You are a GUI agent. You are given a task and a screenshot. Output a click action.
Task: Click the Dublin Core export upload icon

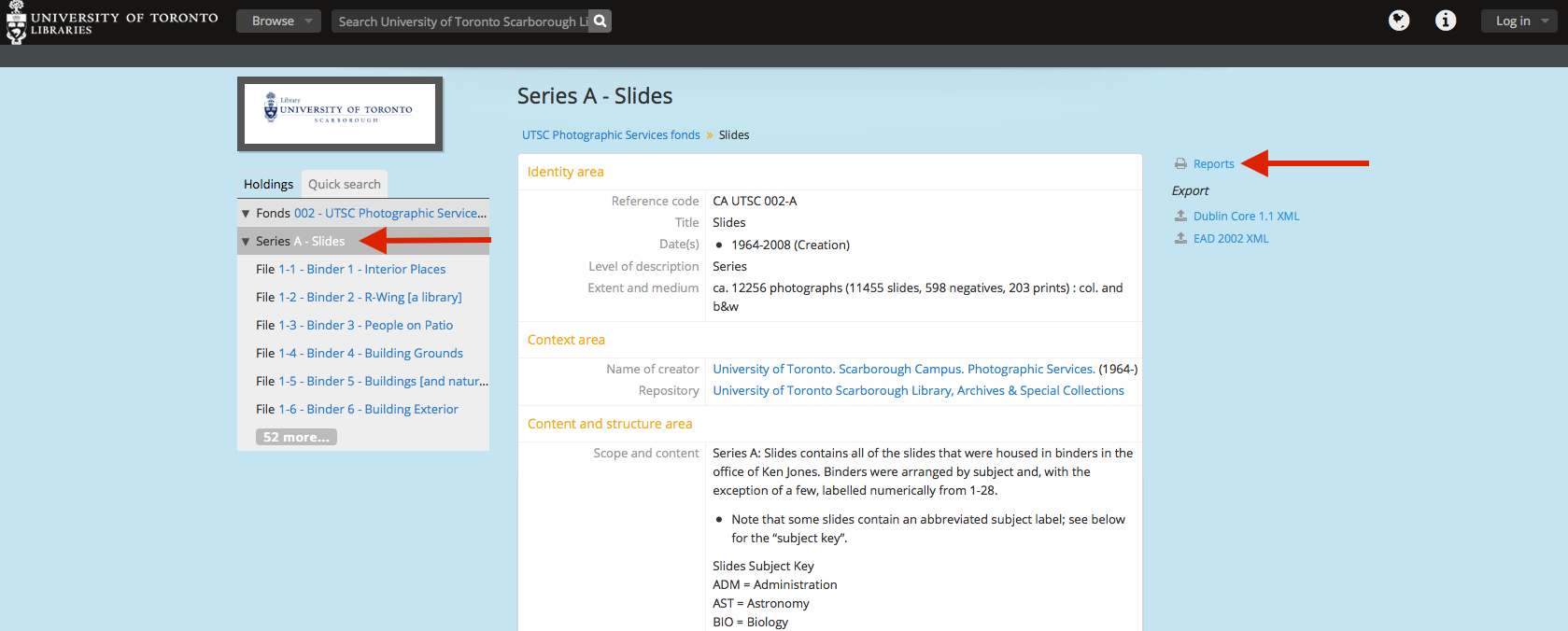point(1180,216)
